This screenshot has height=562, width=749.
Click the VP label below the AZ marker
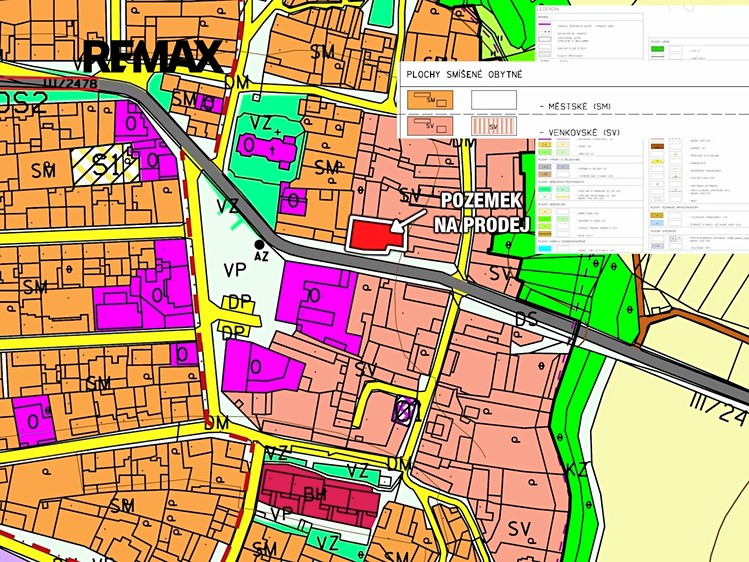coord(235,270)
